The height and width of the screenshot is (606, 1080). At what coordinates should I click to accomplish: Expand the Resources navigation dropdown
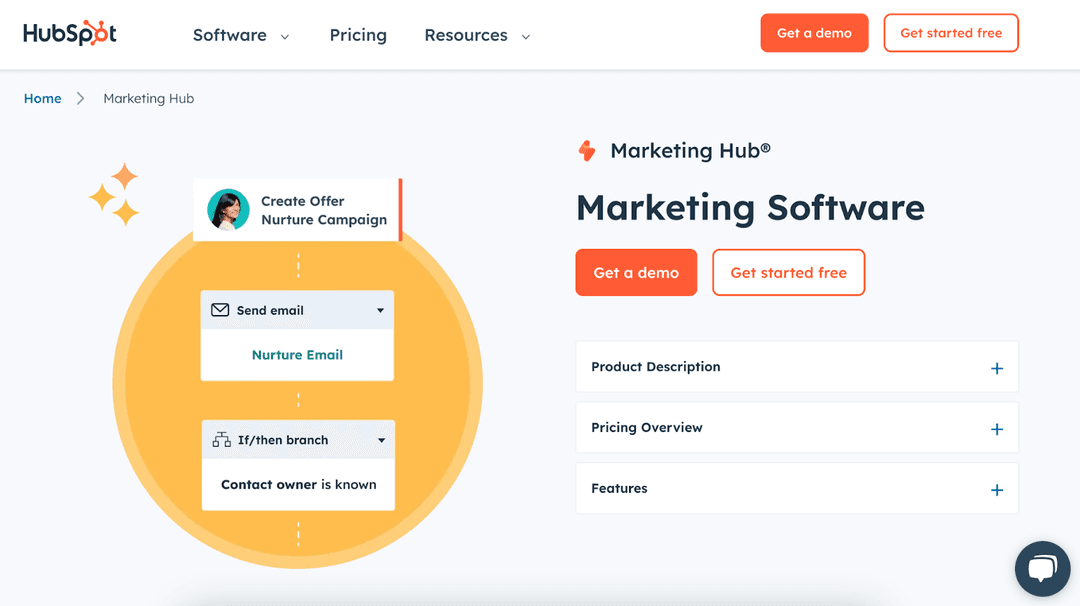click(x=477, y=35)
